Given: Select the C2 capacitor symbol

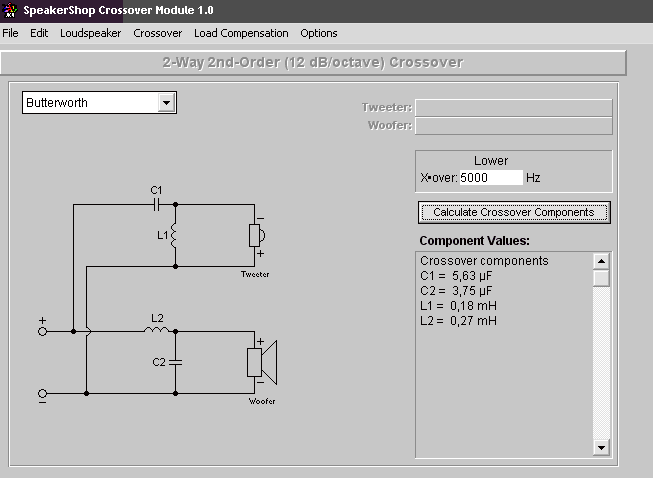Looking at the screenshot, I should pyautogui.click(x=176, y=362).
